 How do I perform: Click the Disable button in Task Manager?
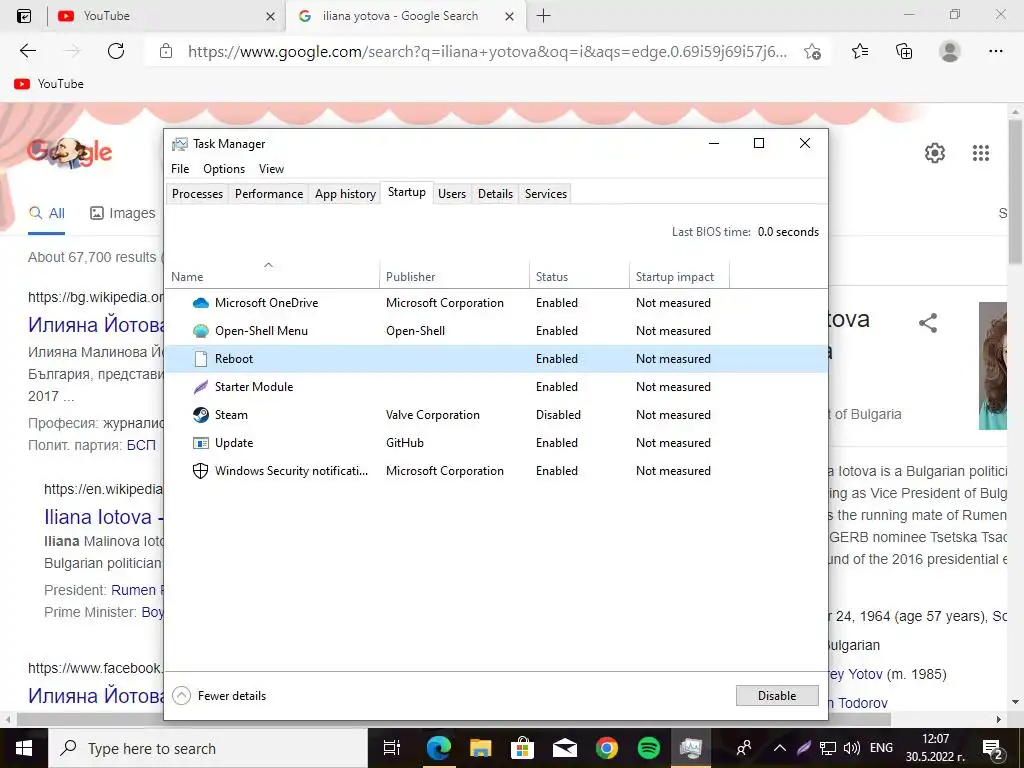pyautogui.click(x=777, y=696)
